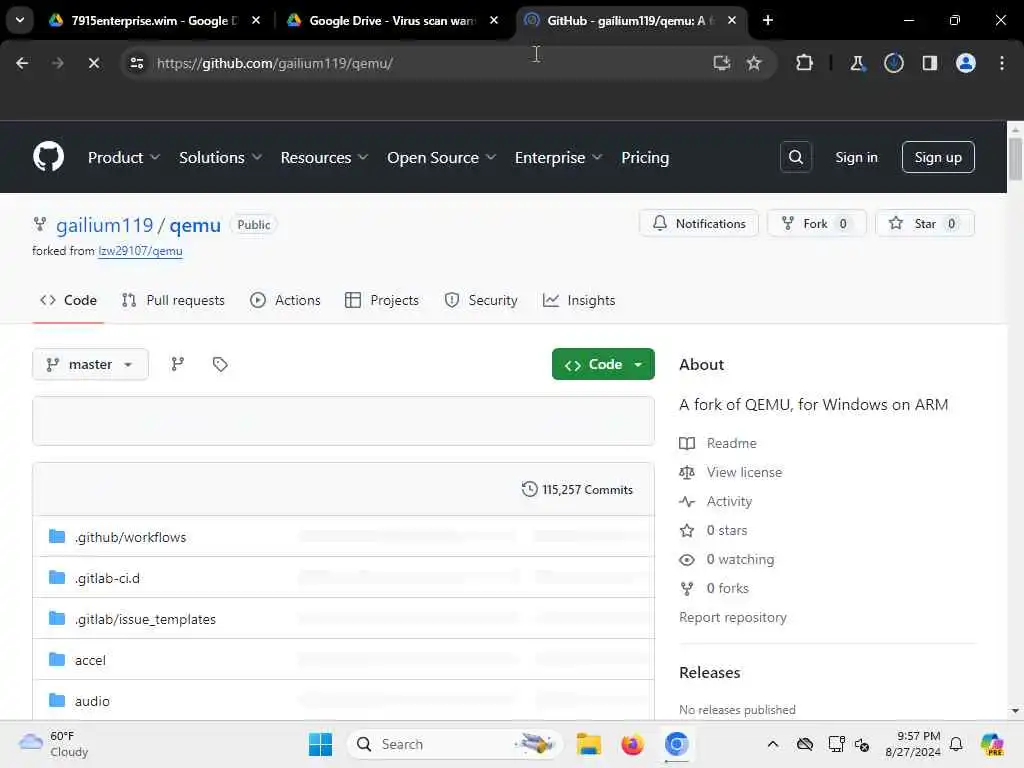This screenshot has height=768, width=1024.
Task: Click the install app icon in the address bar
Action: pos(721,63)
